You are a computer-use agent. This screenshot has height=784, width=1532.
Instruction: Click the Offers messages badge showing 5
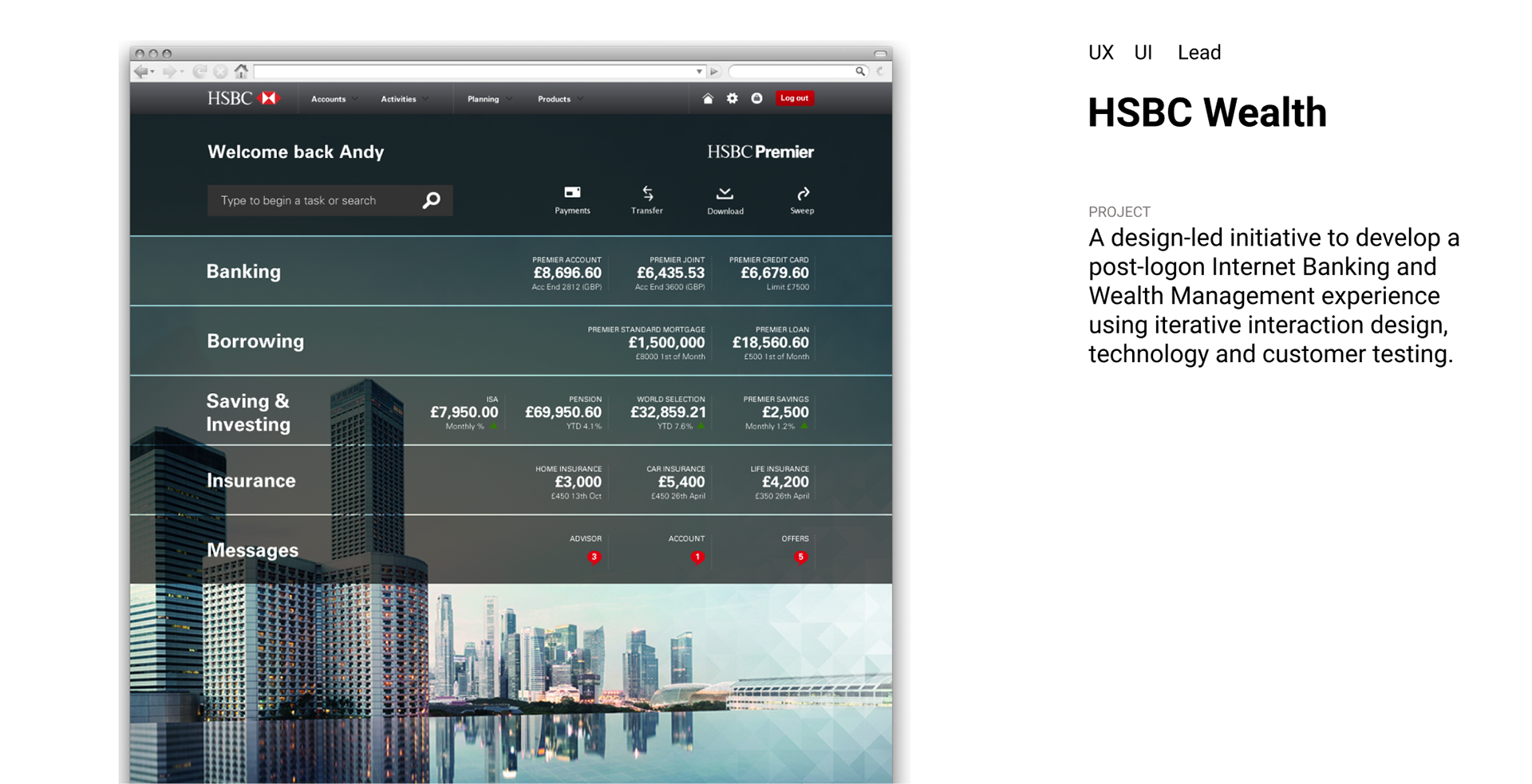pyautogui.click(x=801, y=557)
